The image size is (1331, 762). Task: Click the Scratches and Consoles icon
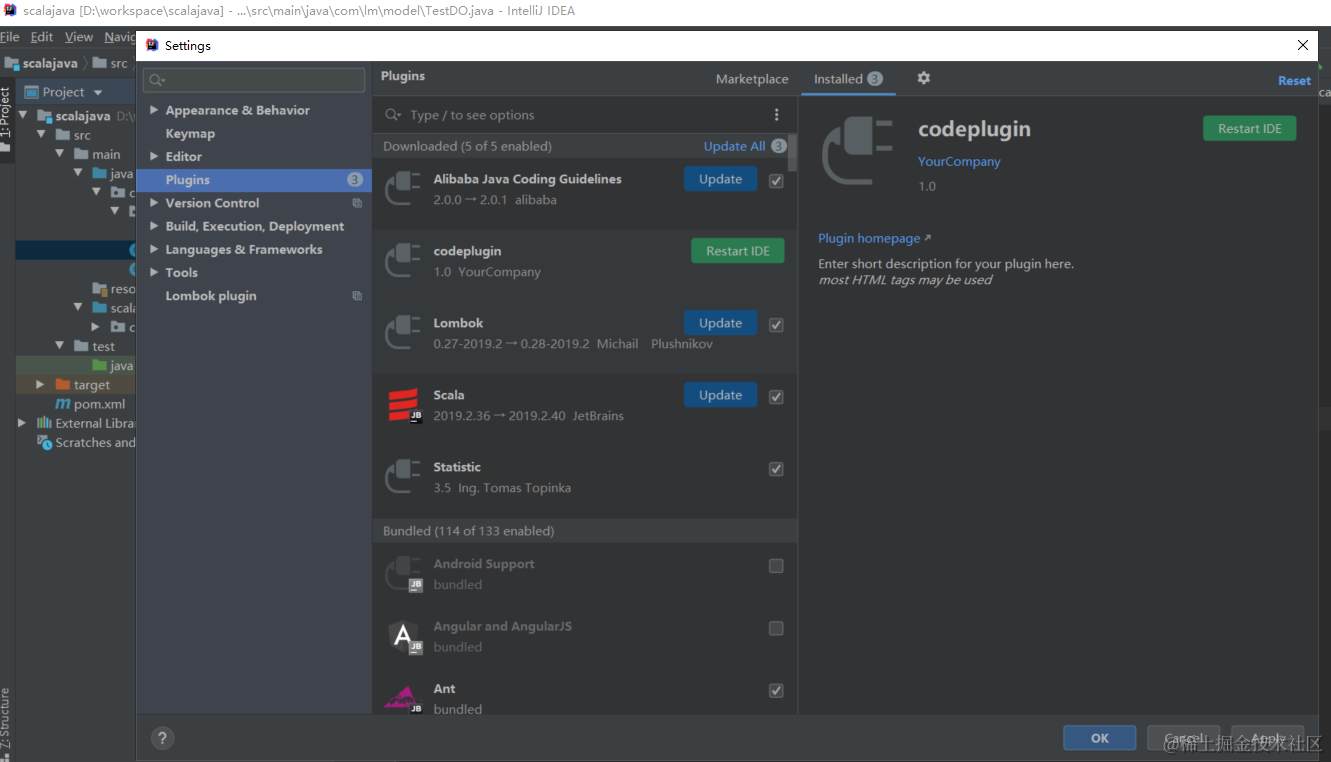click(44, 442)
